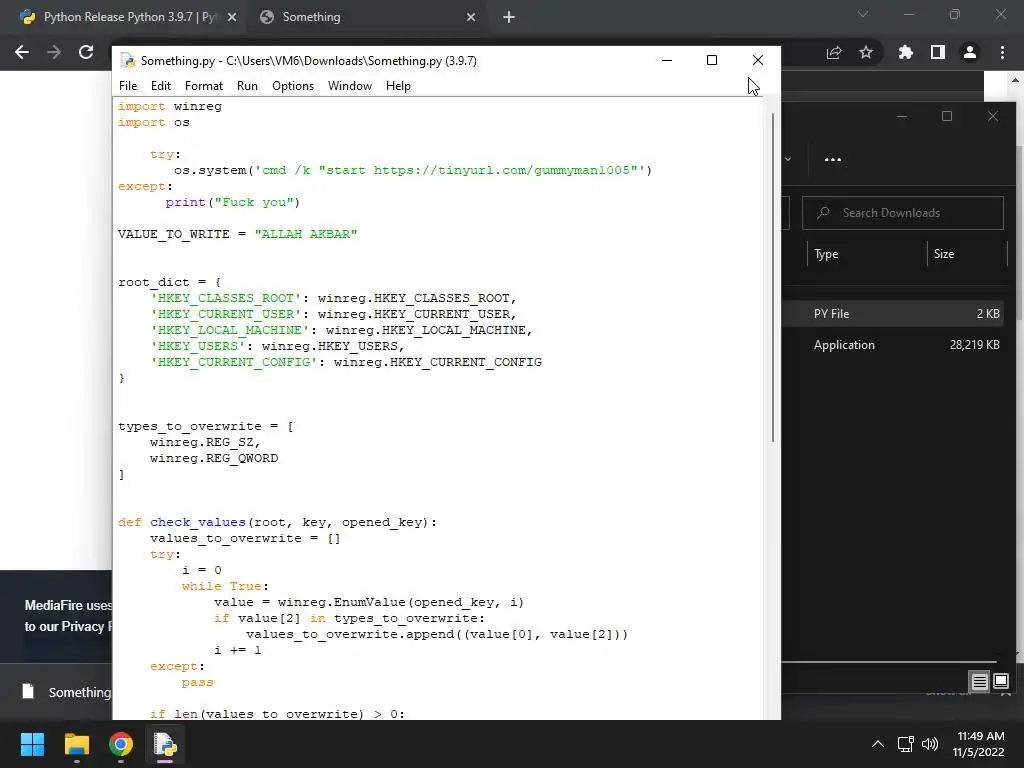Open the Options menu in IDLE
This screenshot has width=1024, height=768.
[293, 86]
